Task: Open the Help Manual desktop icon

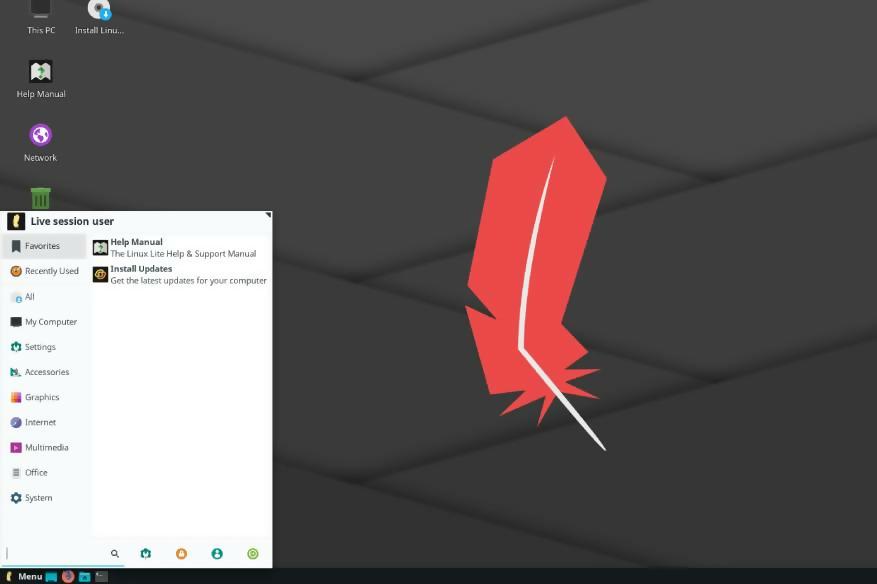Action: [40, 79]
